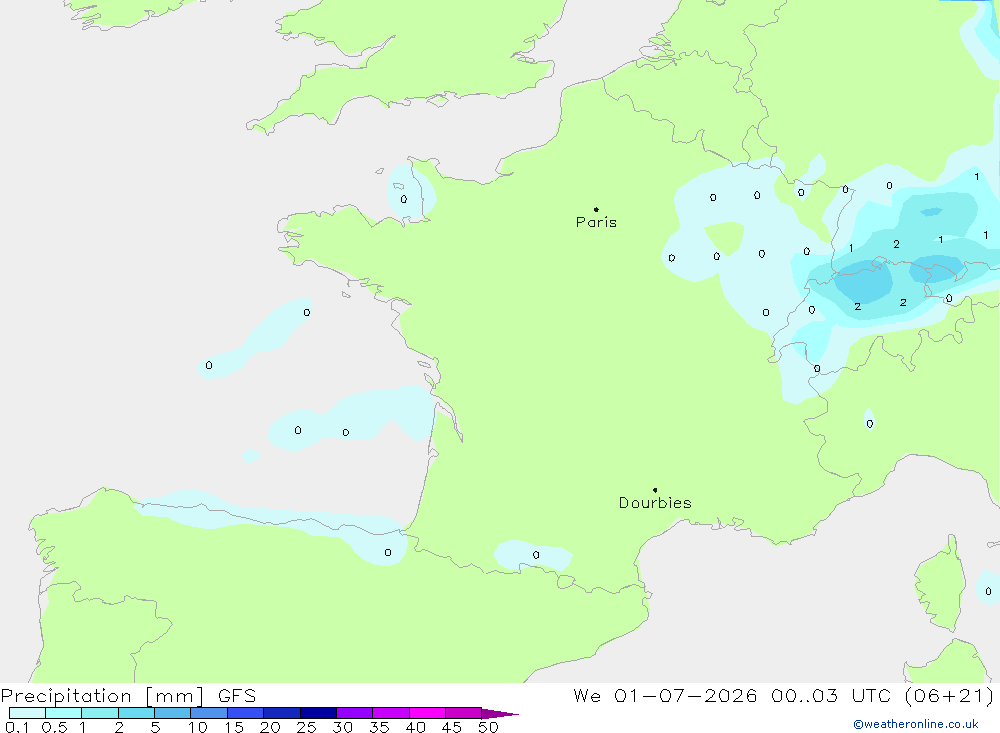Click the 10–15 mm legend color swatch

pyautogui.click(x=209, y=713)
